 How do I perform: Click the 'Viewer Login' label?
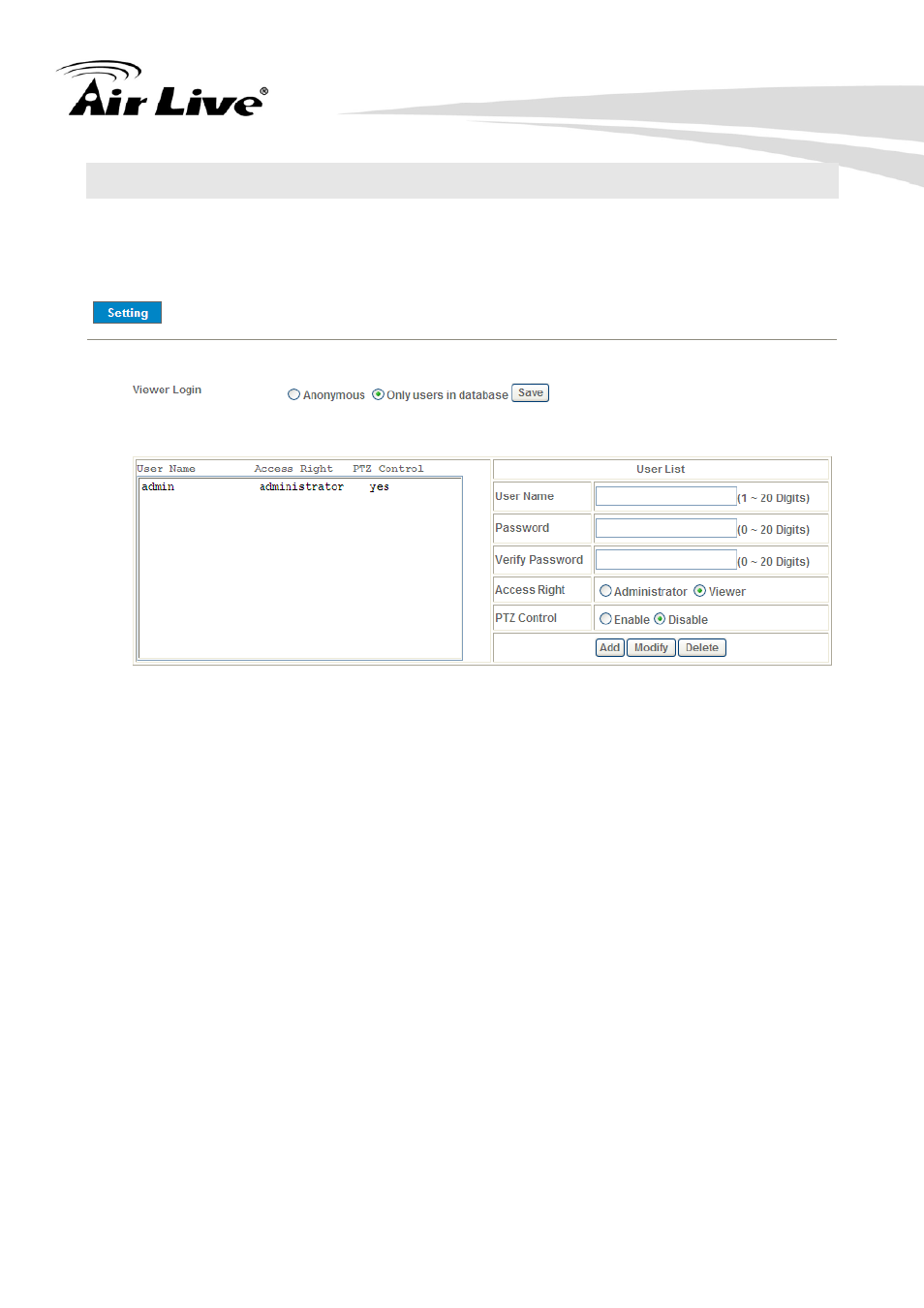tap(167, 389)
